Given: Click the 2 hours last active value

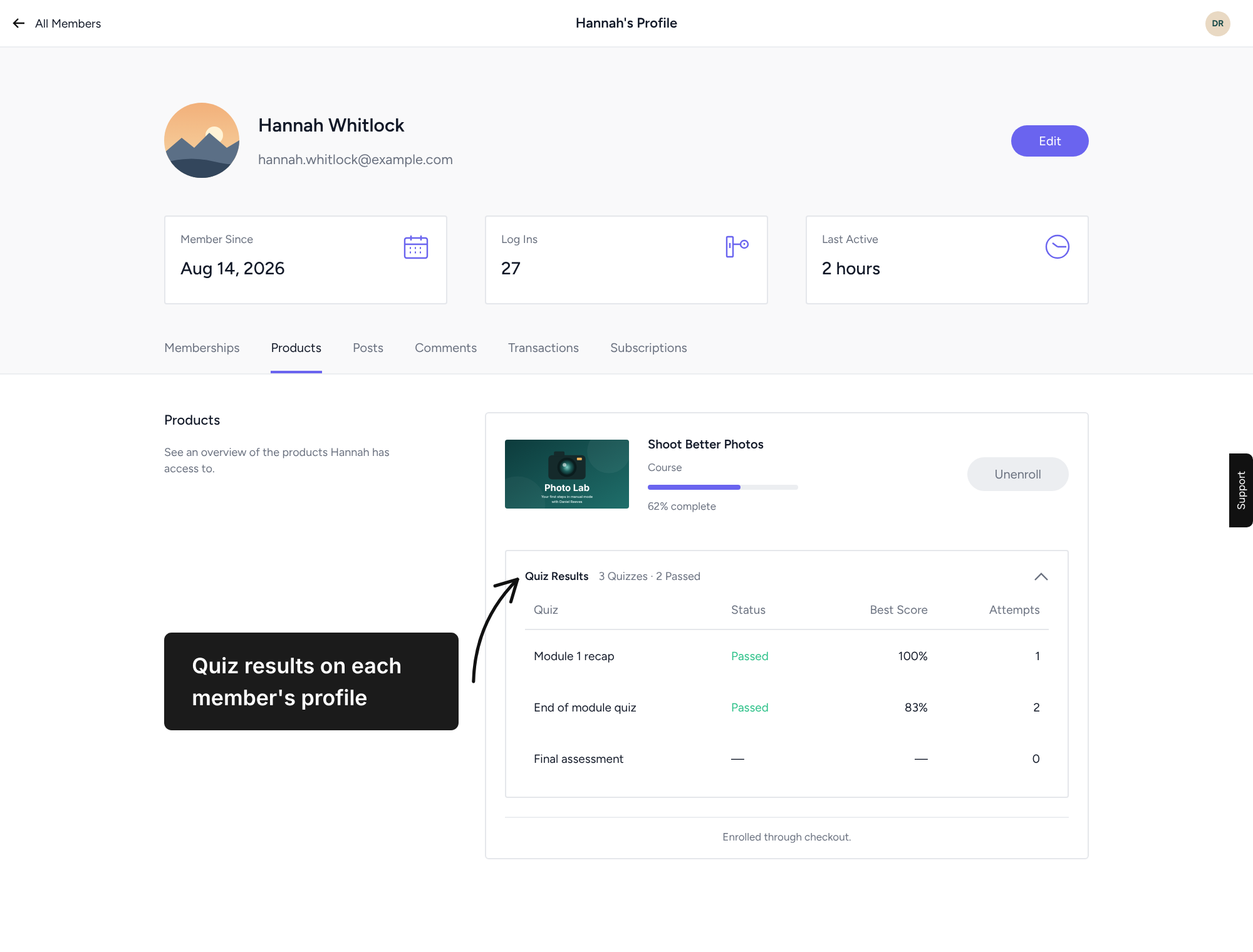Looking at the screenshot, I should pos(851,268).
